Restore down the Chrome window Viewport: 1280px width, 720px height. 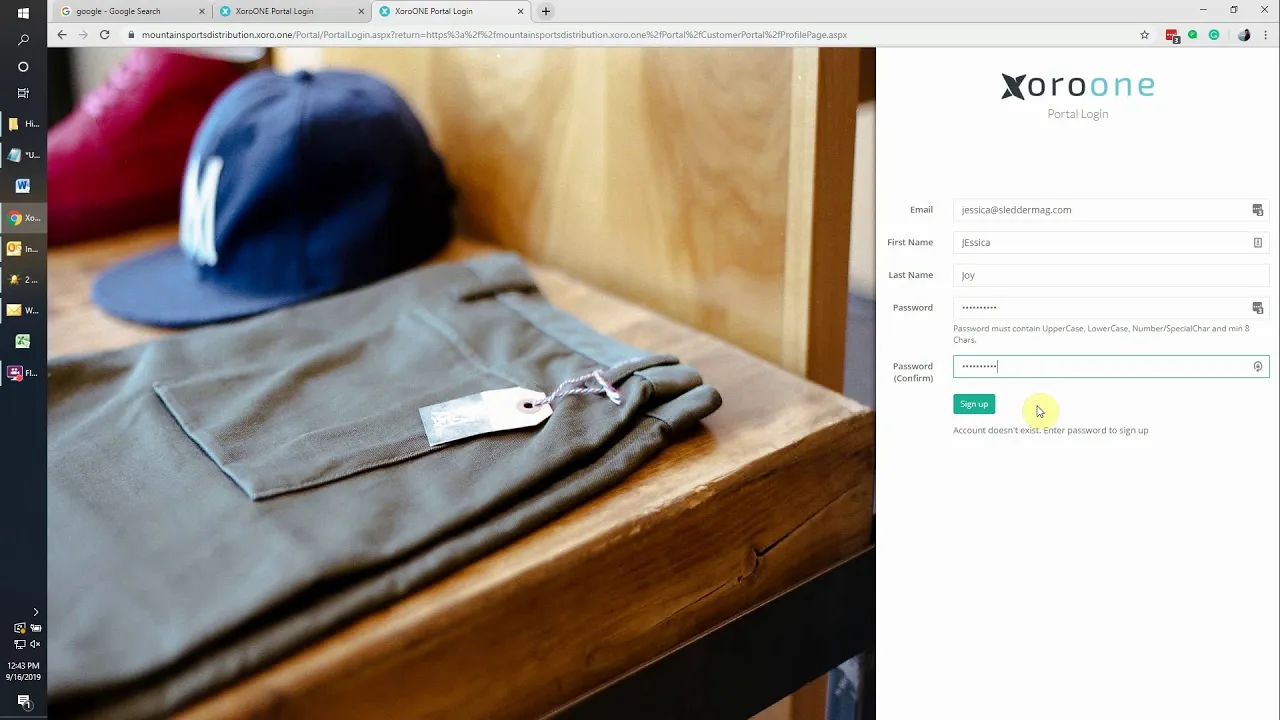click(1234, 10)
